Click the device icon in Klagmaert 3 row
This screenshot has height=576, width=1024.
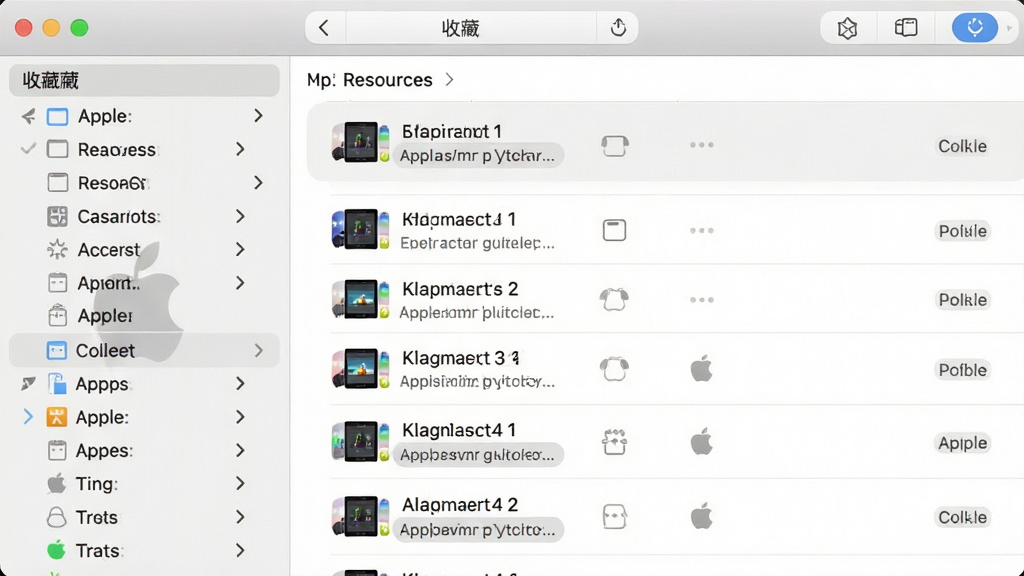click(x=615, y=369)
